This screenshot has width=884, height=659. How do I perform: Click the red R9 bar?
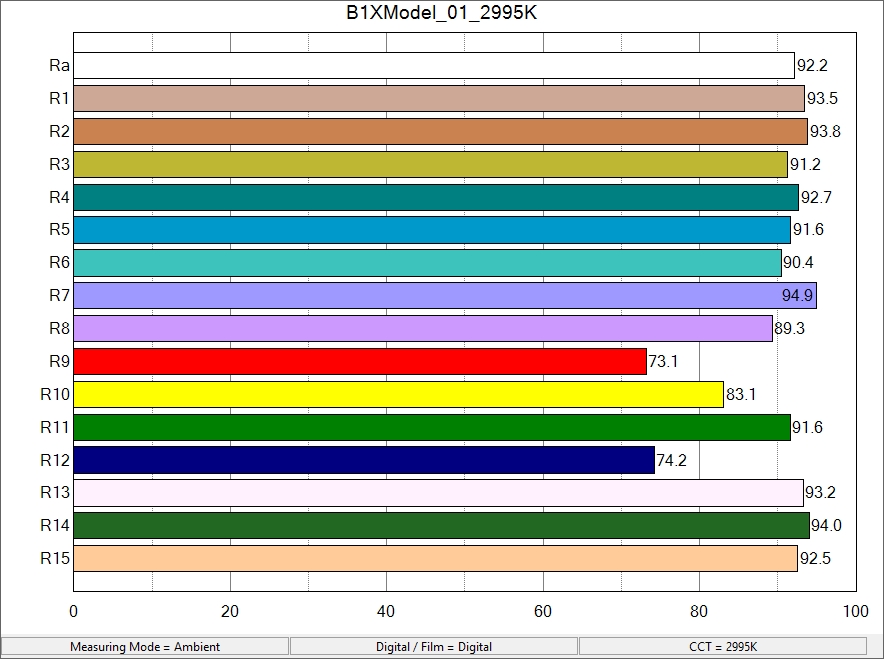point(360,362)
